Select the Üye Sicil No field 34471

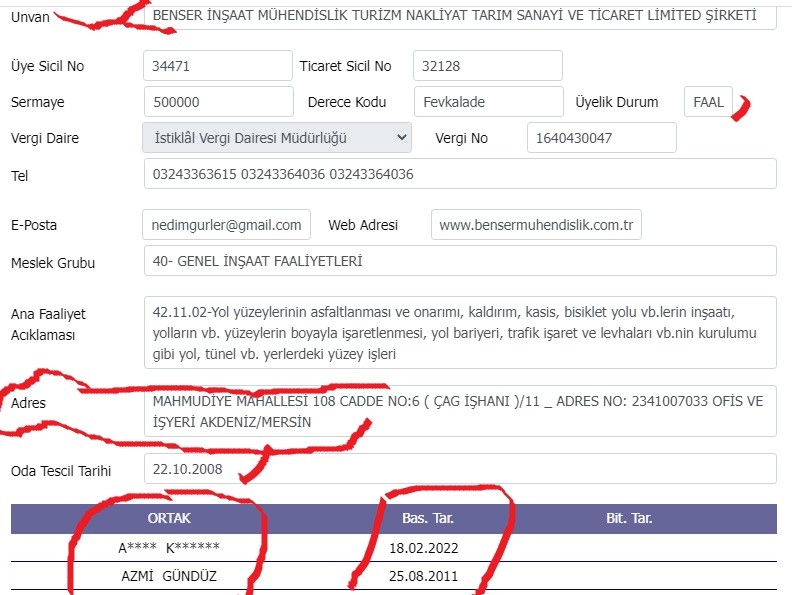point(218,66)
